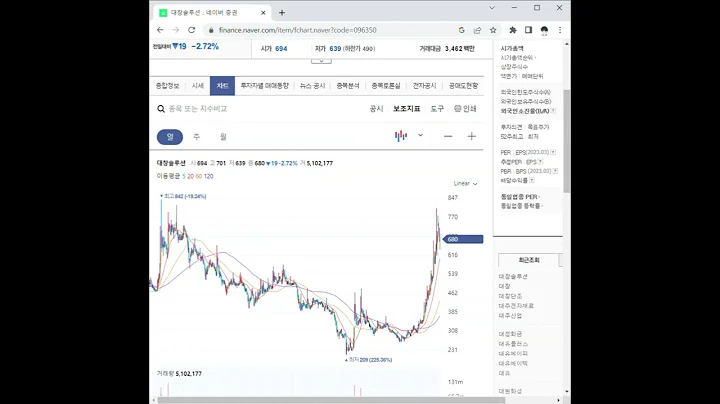
Task: Open the tab search chevron in title bar
Action: (492, 8)
